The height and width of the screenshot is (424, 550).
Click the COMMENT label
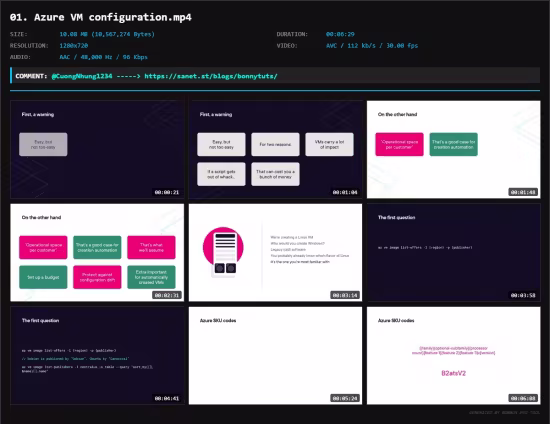click(31, 76)
